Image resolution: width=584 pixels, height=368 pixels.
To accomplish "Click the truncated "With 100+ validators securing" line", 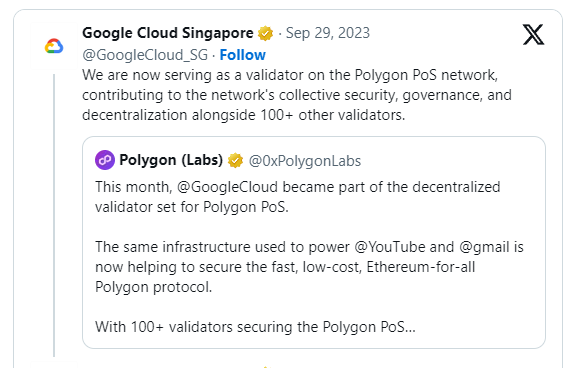I will 255,327.
